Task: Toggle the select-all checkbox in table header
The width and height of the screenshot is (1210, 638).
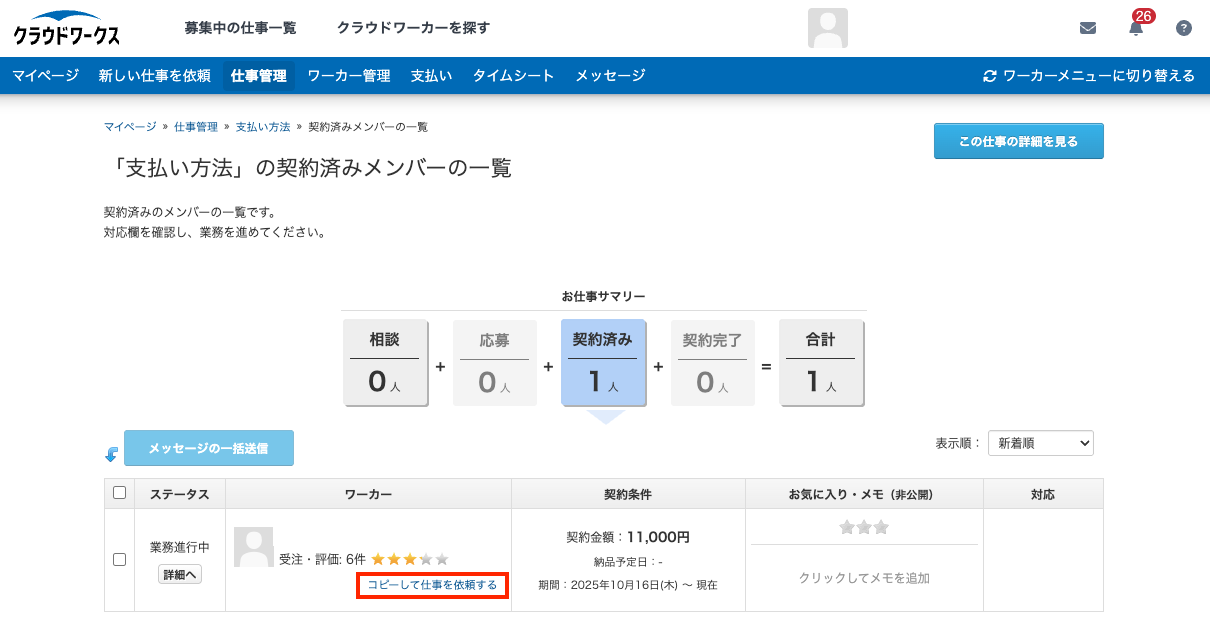Action: pyautogui.click(x=120, y=493)
